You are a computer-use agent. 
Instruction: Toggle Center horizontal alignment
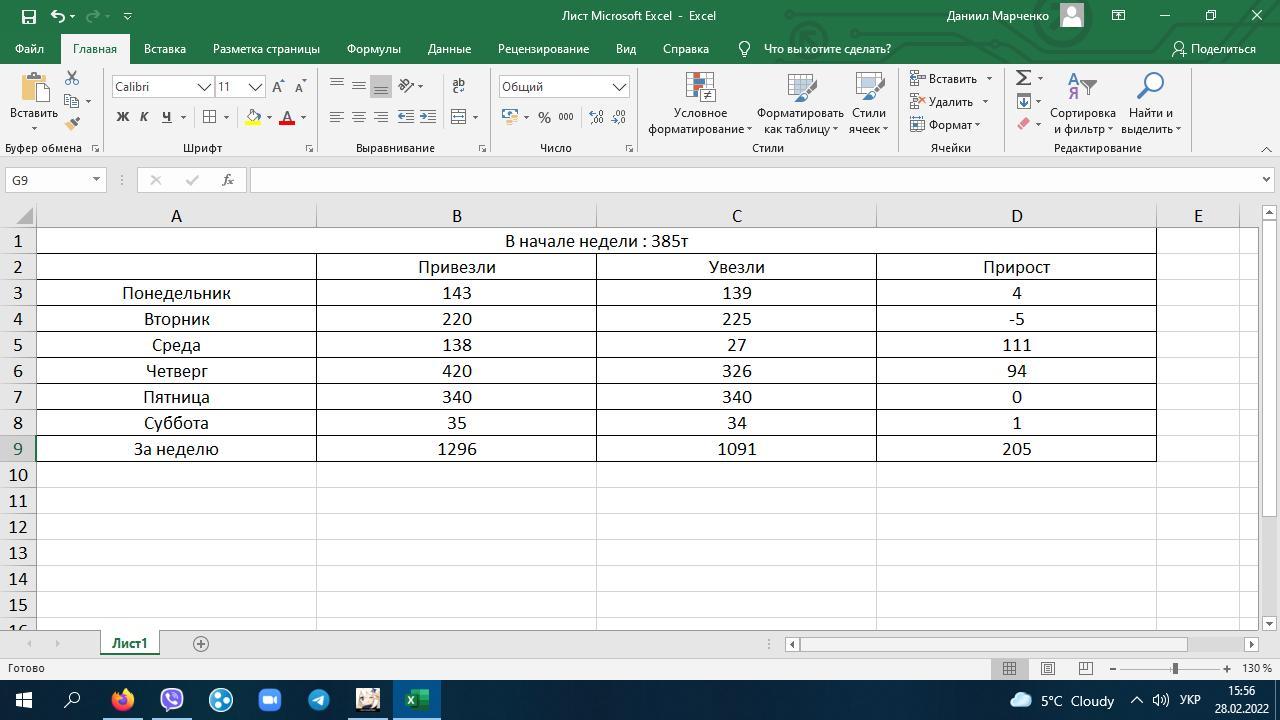[359, 117]
